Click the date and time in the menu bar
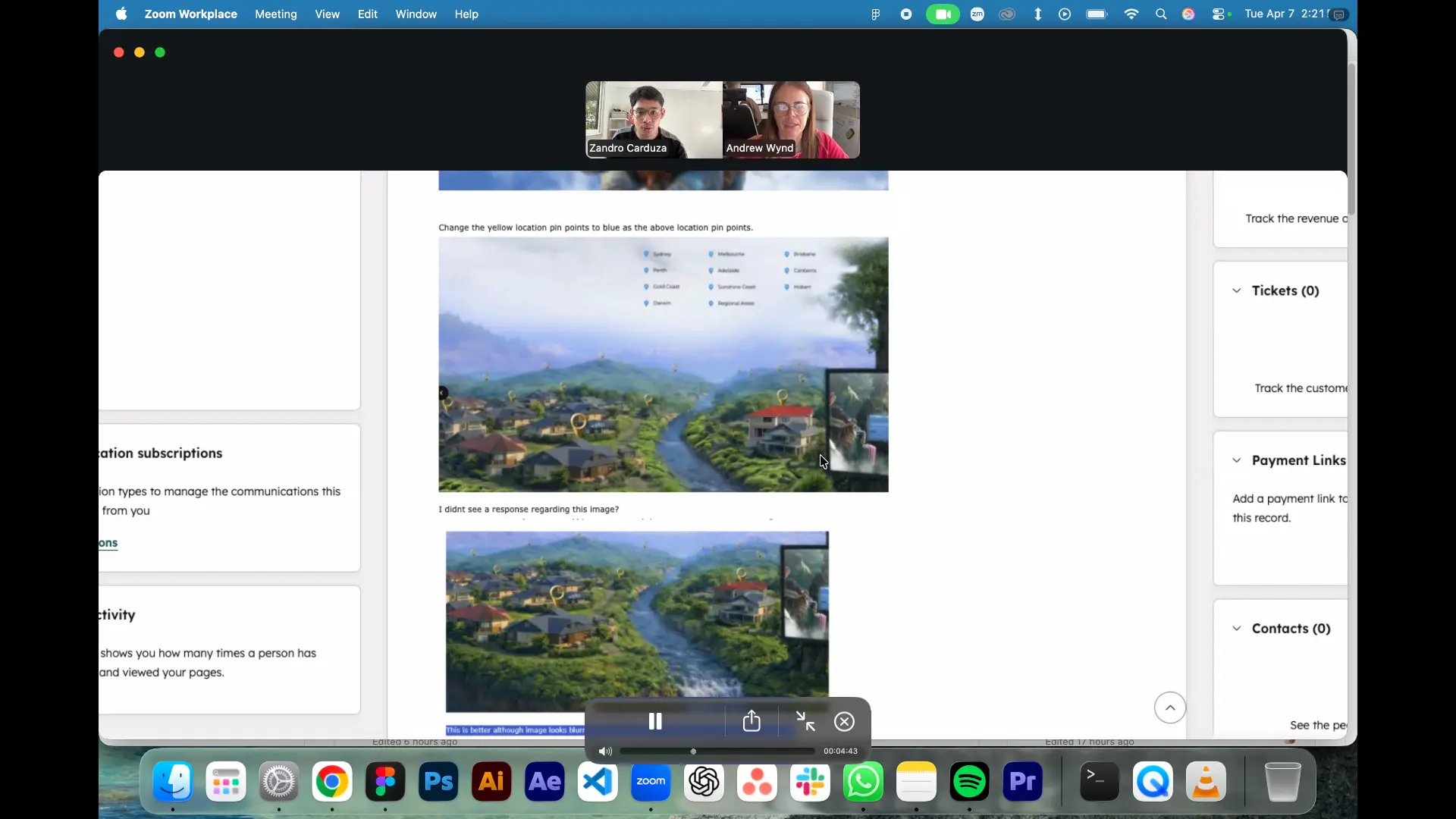This screenshot has height=819, width=1456. tap(1287, 14)
